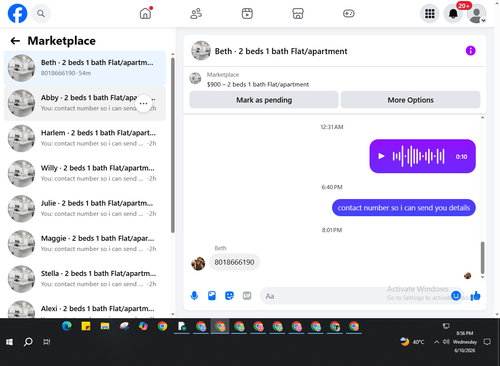Click the Marketplace heading text
Screen dimensions: 500x366
pos(62,41)
